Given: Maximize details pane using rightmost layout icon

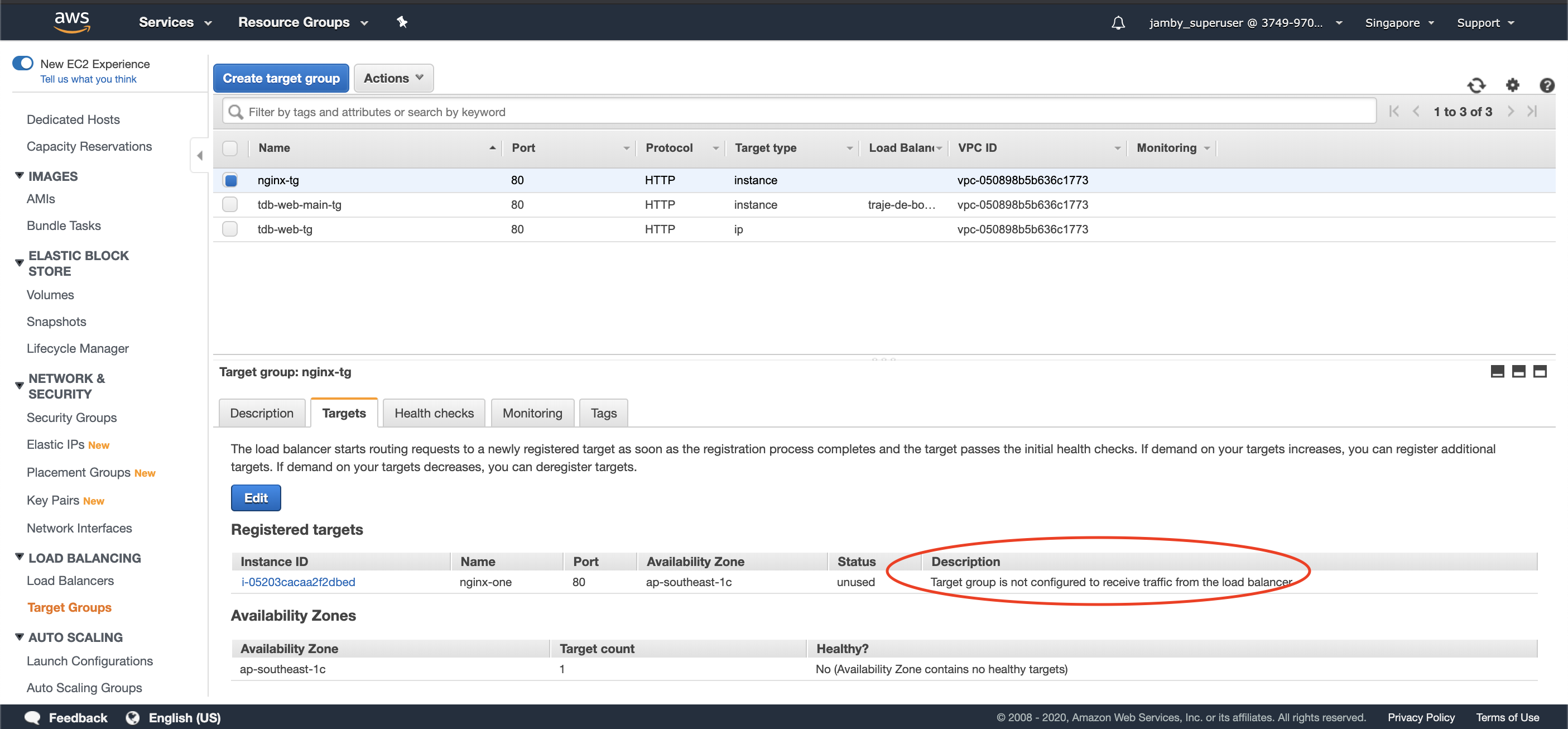Looking at the screenshot, I should 1540,371.
